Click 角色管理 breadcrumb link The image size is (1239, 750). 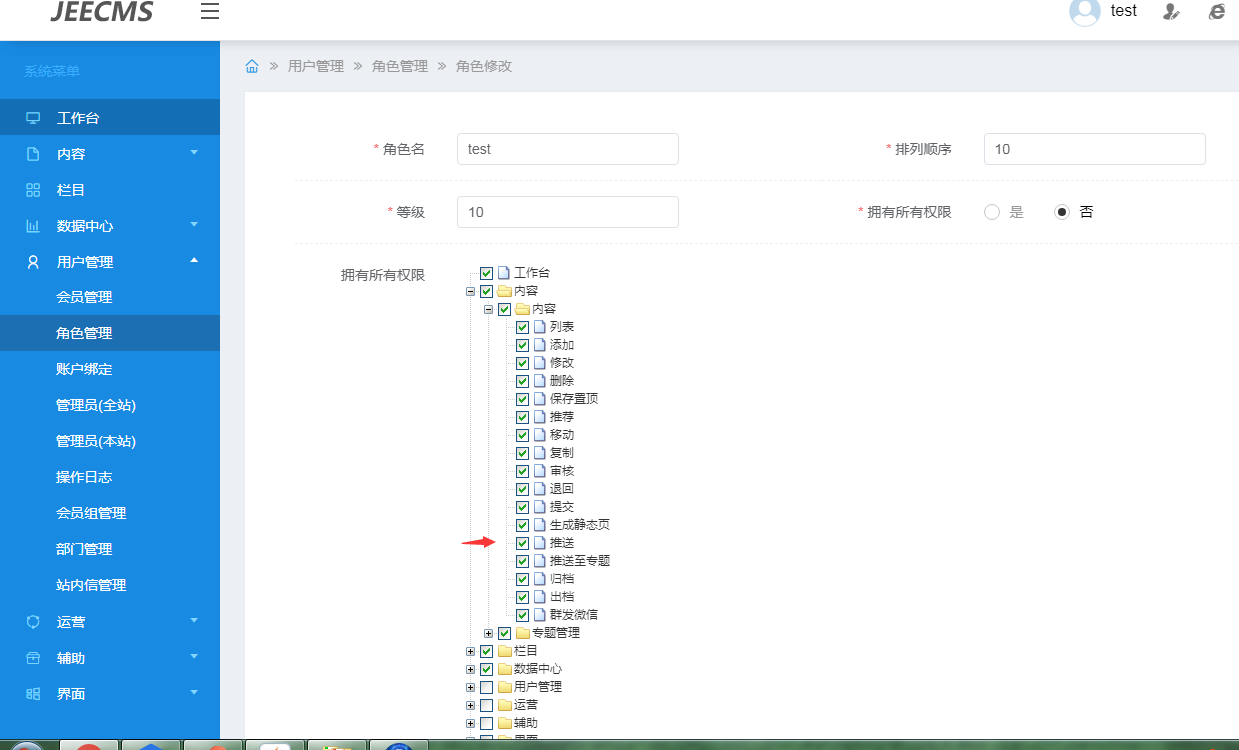[400, 66]
